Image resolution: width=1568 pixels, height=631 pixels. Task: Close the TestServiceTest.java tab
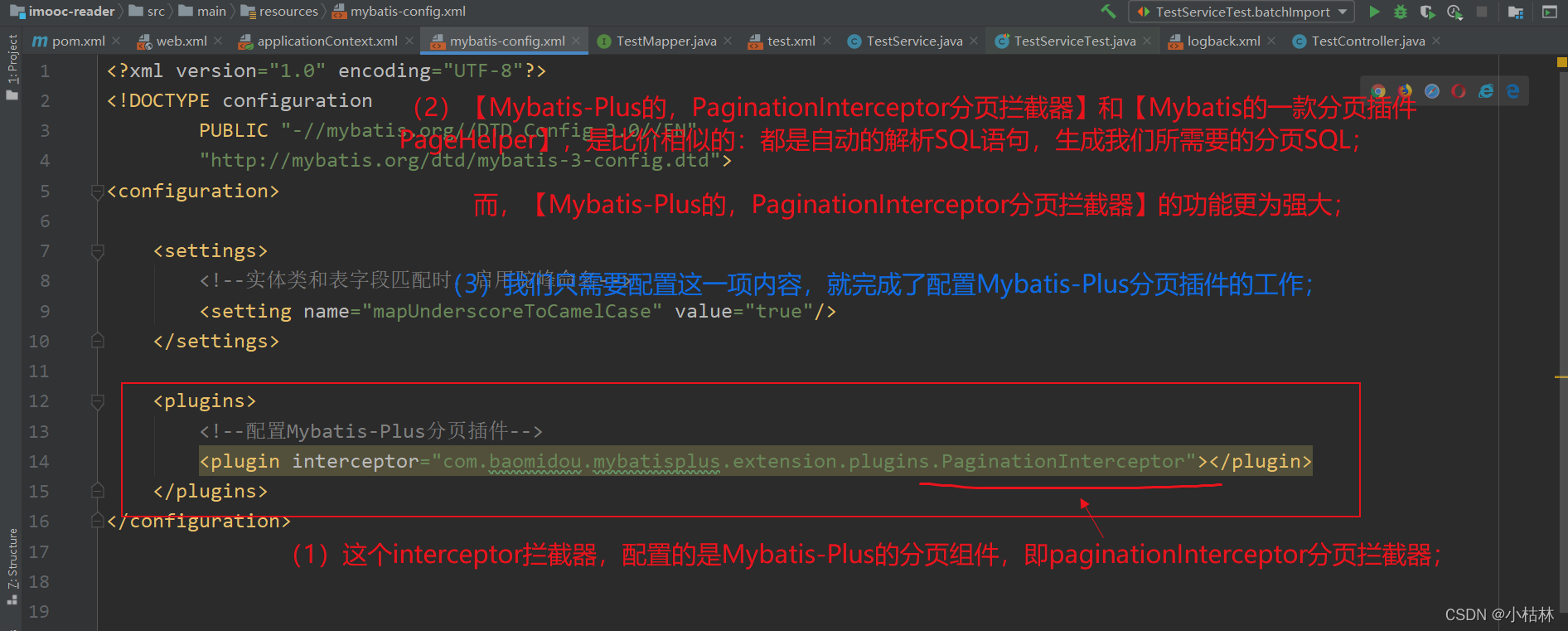(x=1147, y=41)
